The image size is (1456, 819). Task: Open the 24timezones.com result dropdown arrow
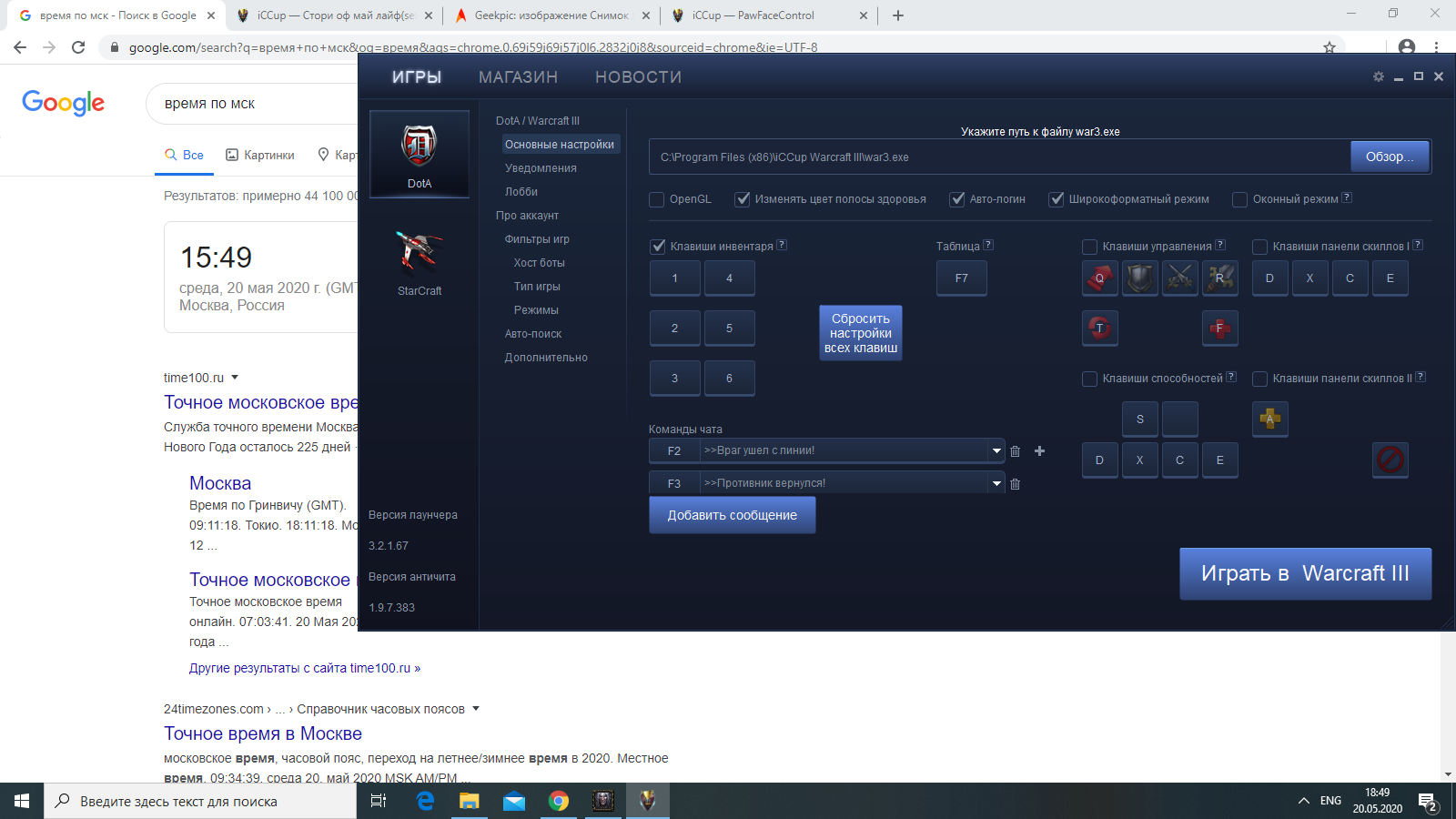point(476,709)
